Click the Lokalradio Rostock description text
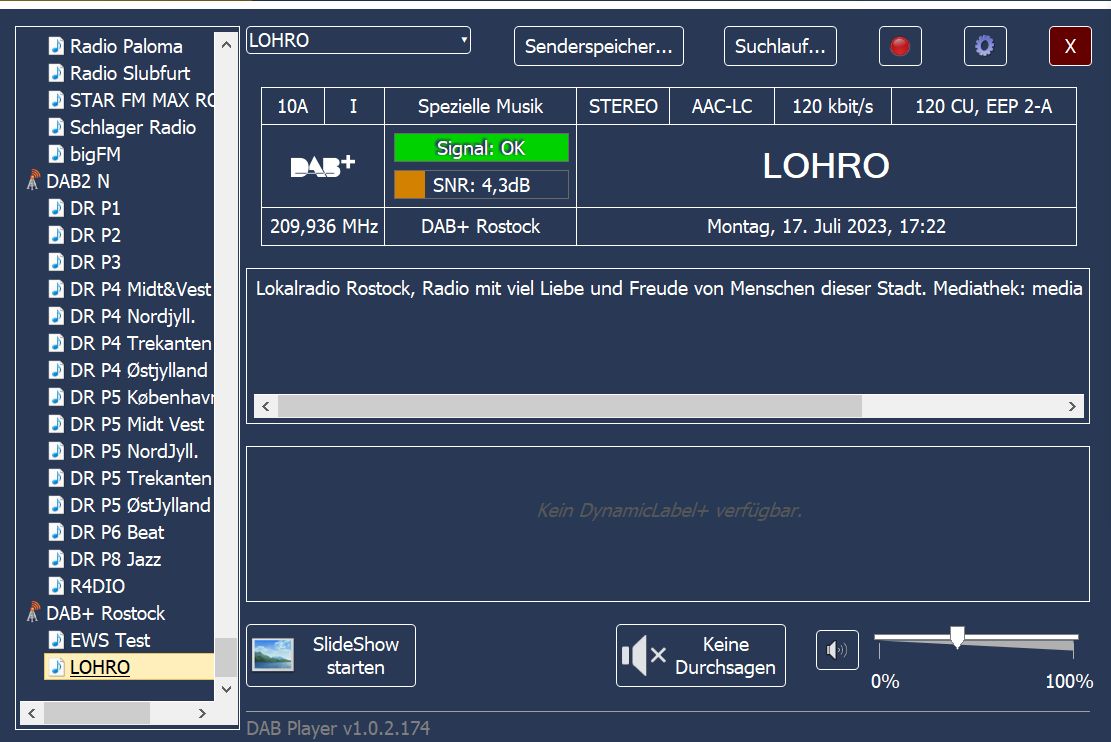 (669, 288)
